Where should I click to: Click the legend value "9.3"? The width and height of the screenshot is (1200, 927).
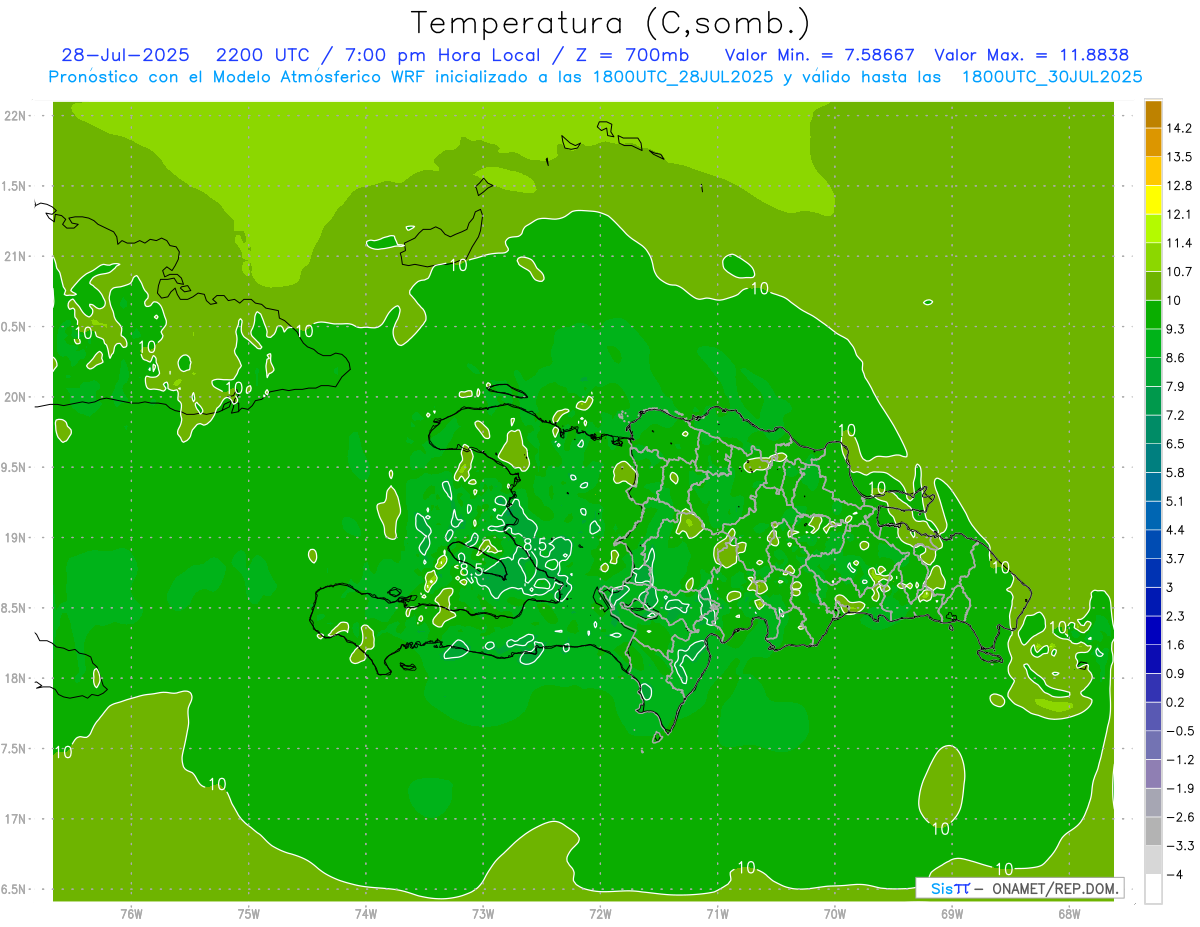tap(1176, 329)
